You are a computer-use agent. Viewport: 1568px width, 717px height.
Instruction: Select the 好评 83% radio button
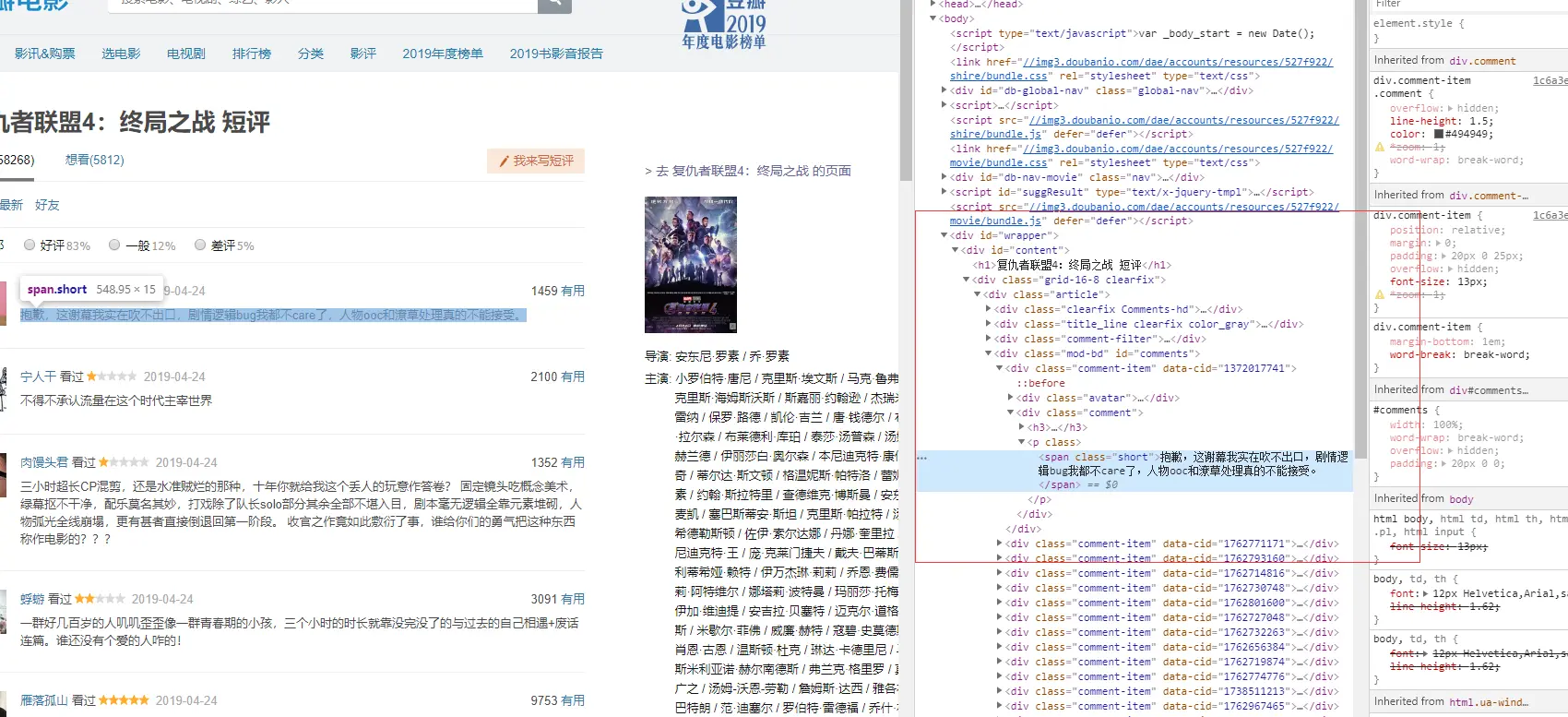pyautogui.click(x=30, y=245)
